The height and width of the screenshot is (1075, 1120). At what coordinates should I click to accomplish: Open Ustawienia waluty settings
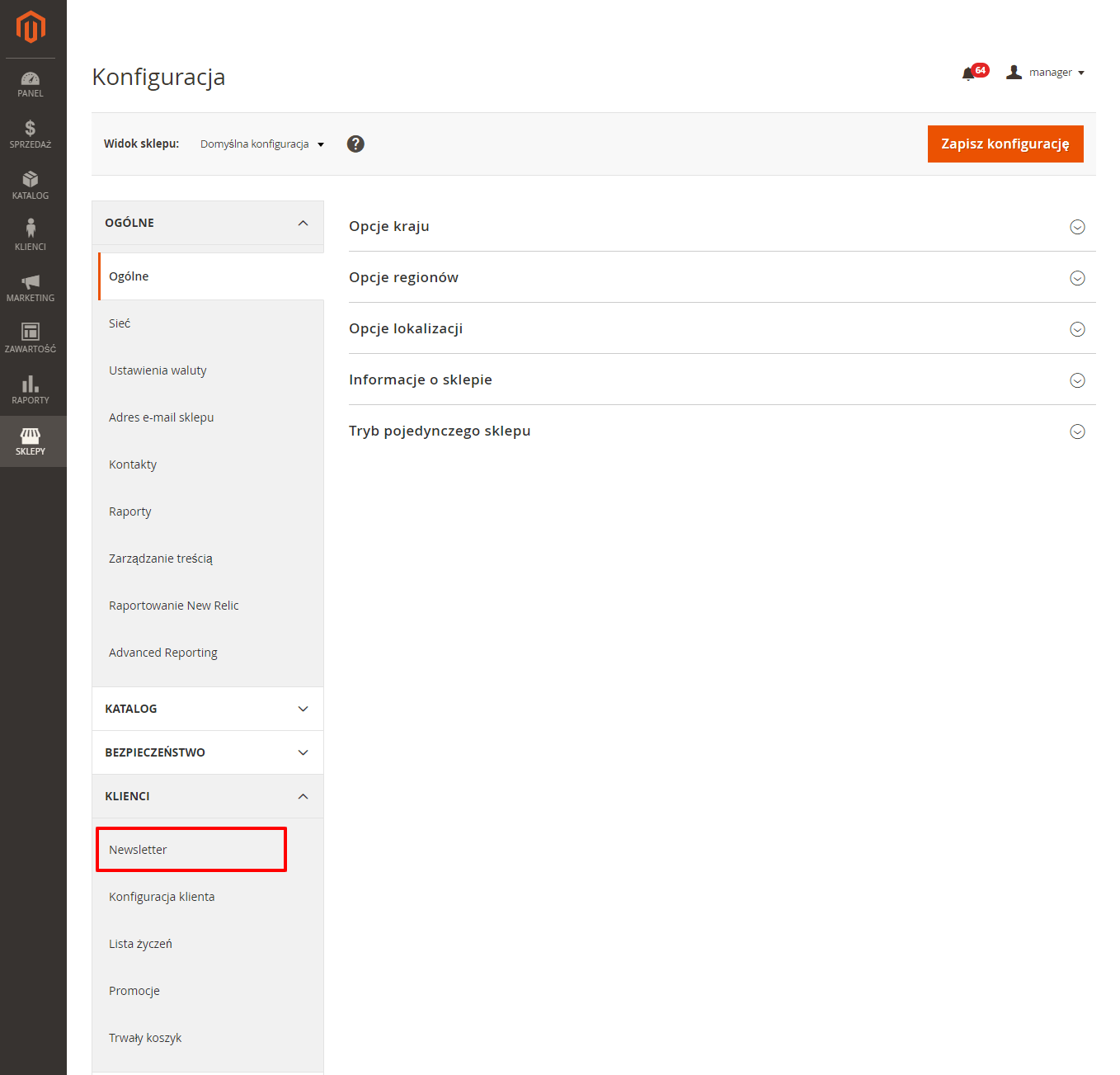211,370
